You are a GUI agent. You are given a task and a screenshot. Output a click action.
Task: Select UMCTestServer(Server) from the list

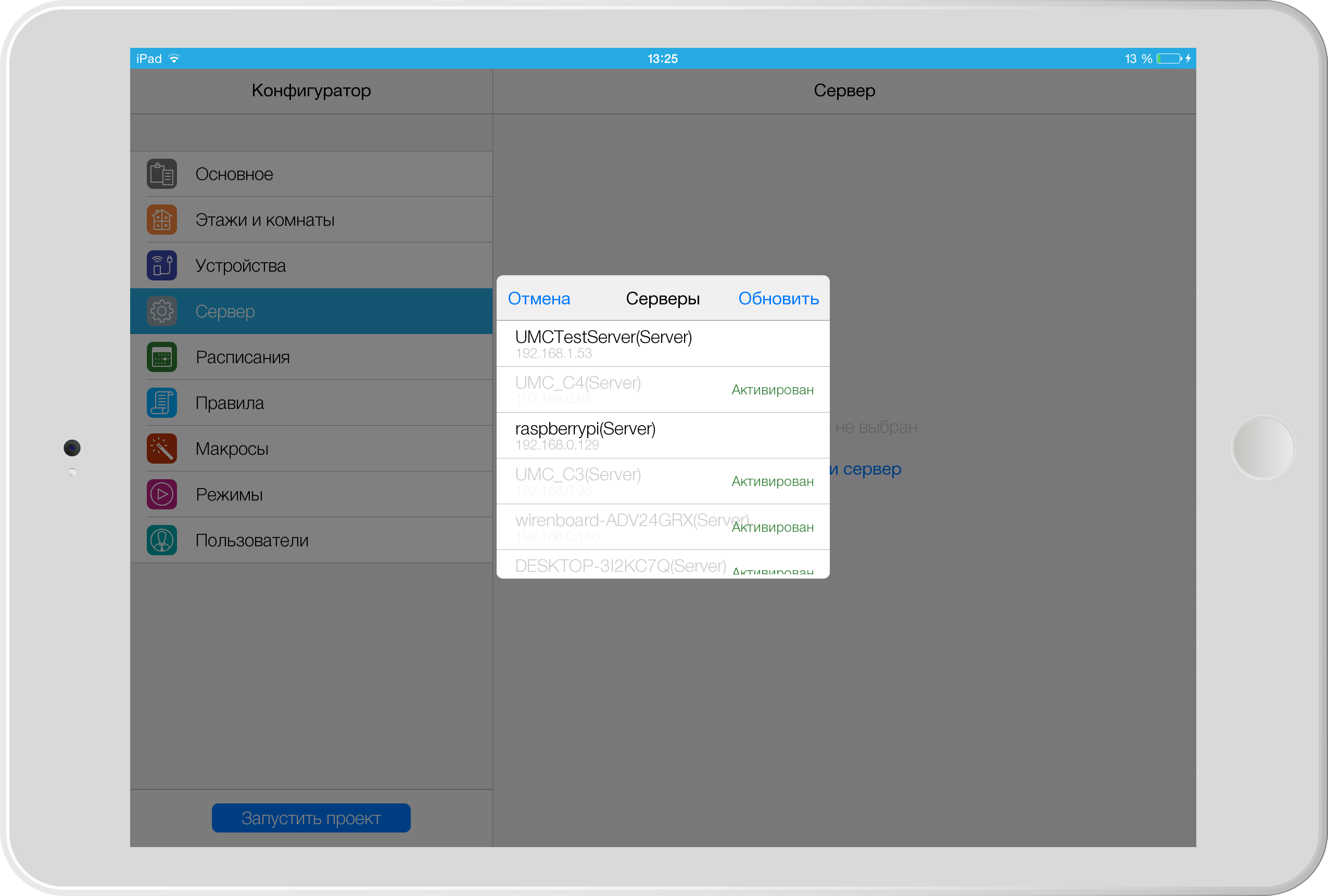(x=663, y=344)
